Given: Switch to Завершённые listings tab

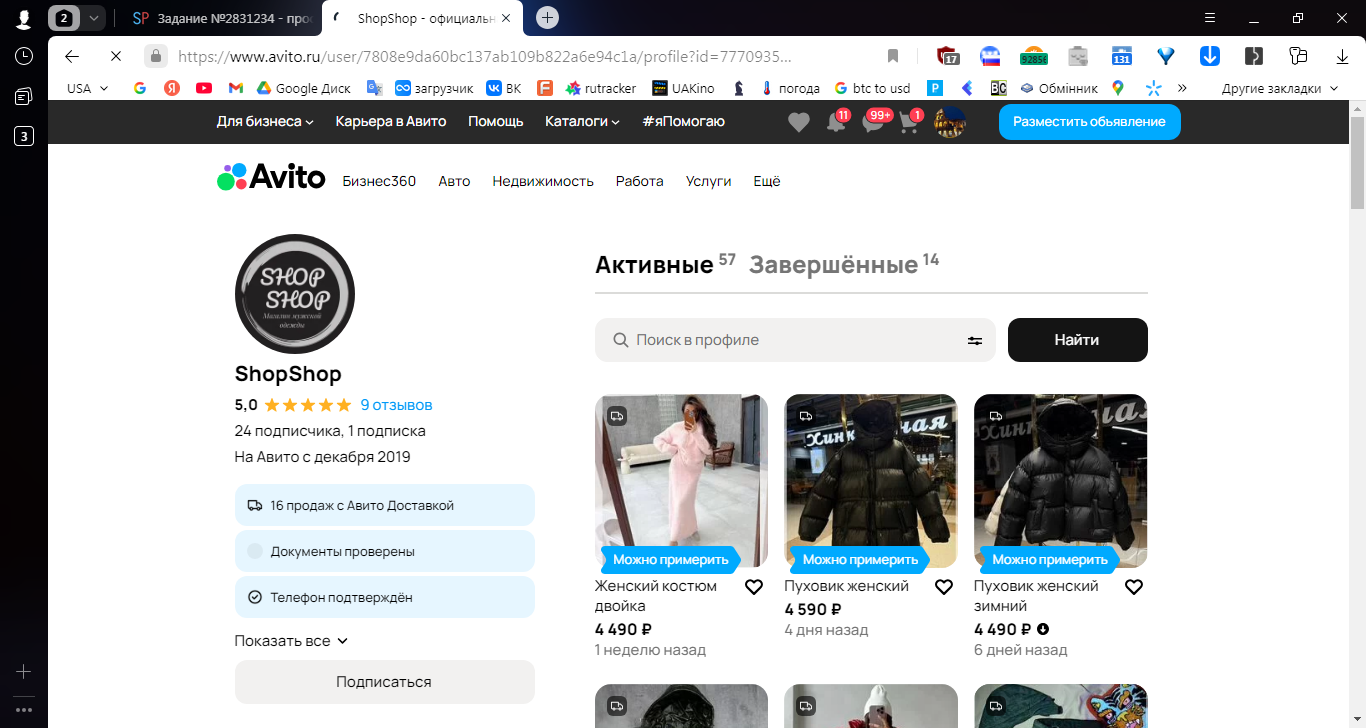Looking at the screenshot, I should (x=844, y=264).
